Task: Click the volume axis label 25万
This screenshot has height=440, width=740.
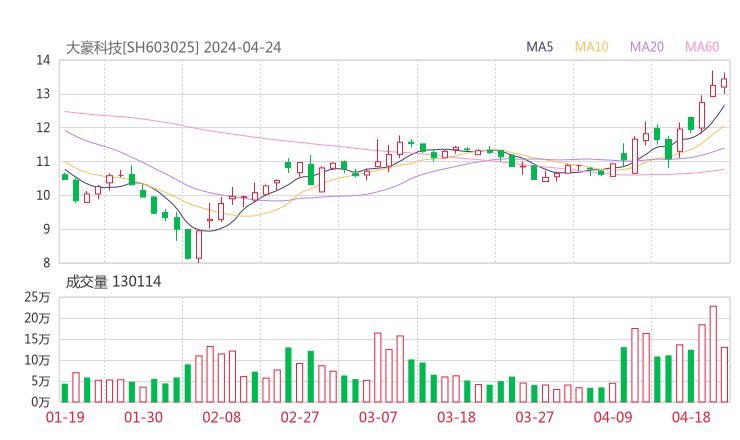Action: pyautogui.click(x=37, y=297)
